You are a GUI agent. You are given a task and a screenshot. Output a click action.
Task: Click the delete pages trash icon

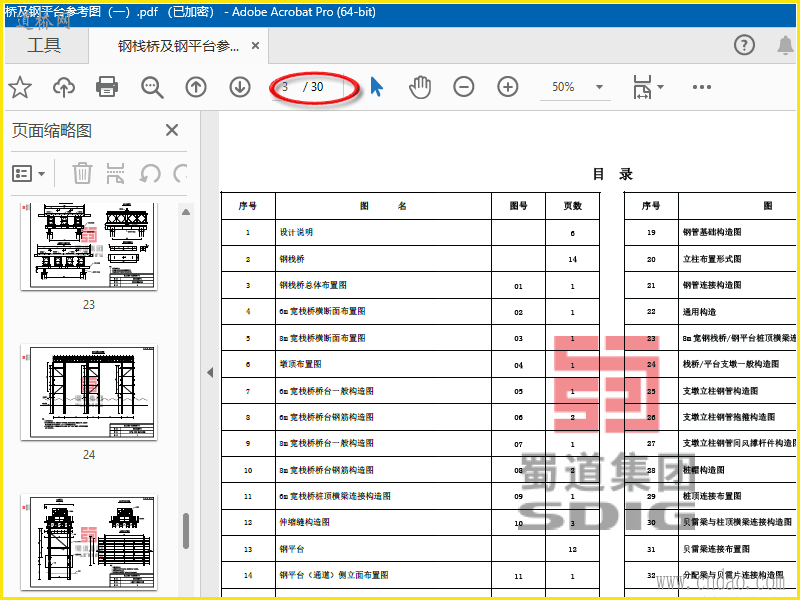click(x=82, y=173)
